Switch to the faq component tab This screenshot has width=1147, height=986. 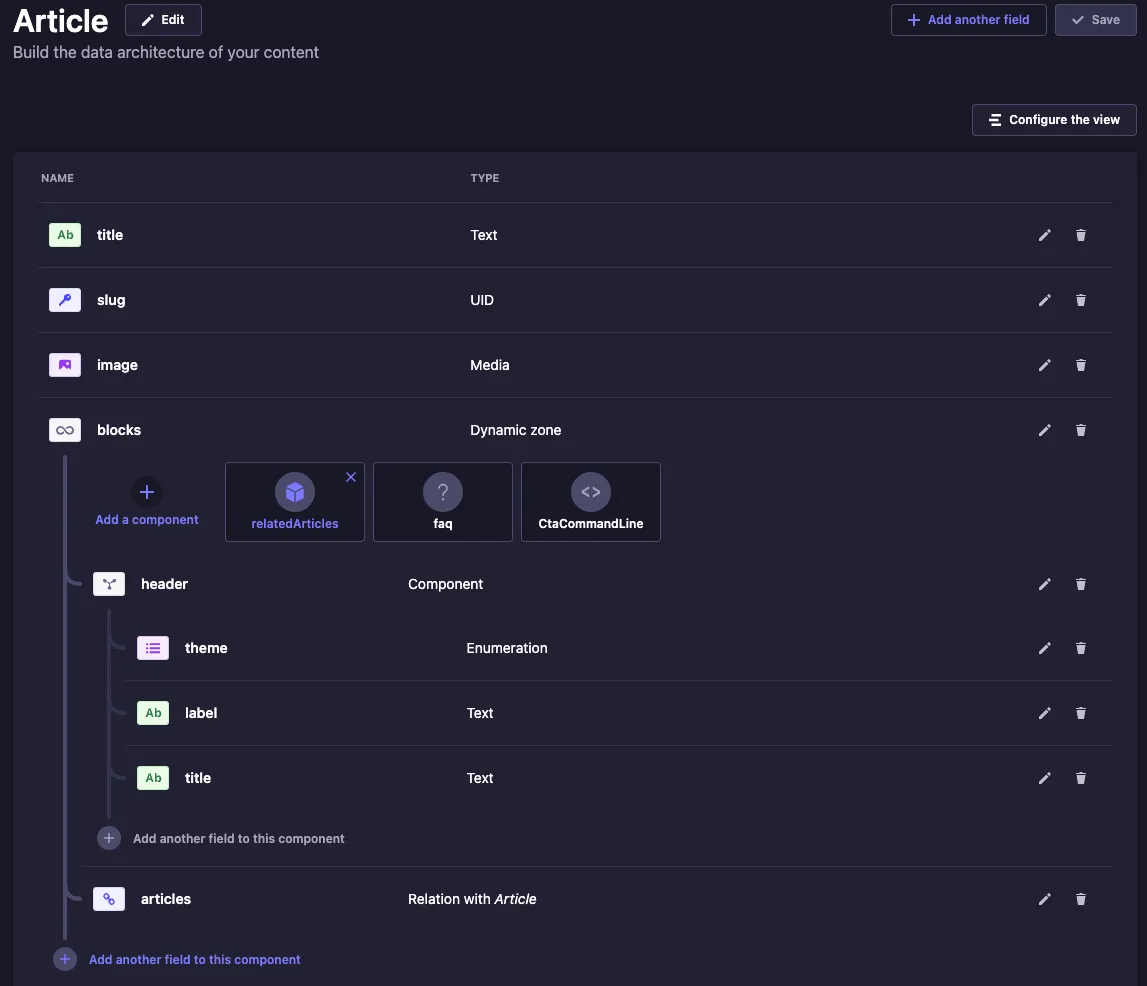(x=442, y=503)
